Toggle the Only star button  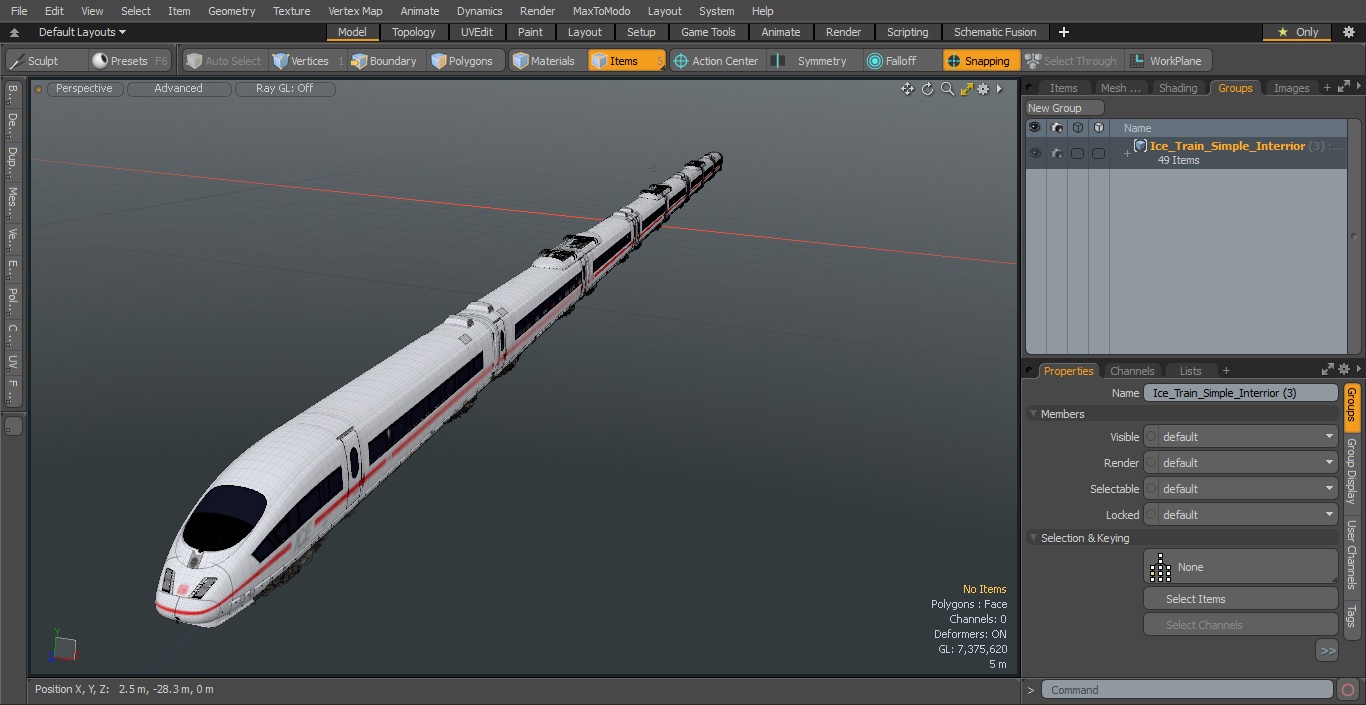pos(1298,32)
